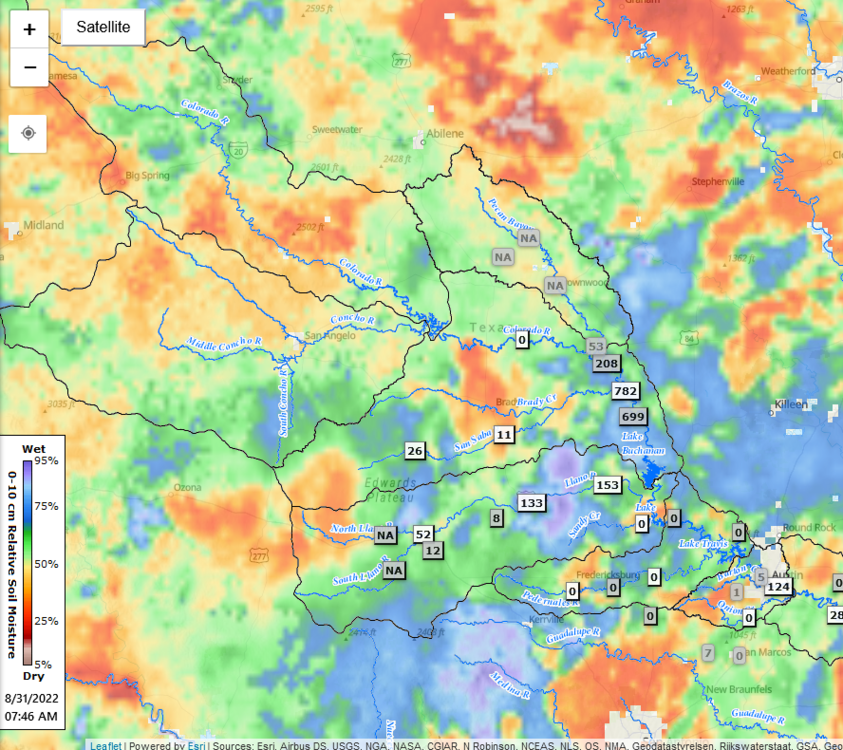Image resolution: width=843 pixels, height=750 pixels.
Task: Click the gray marker labeled 7
Action: (708, 654)
